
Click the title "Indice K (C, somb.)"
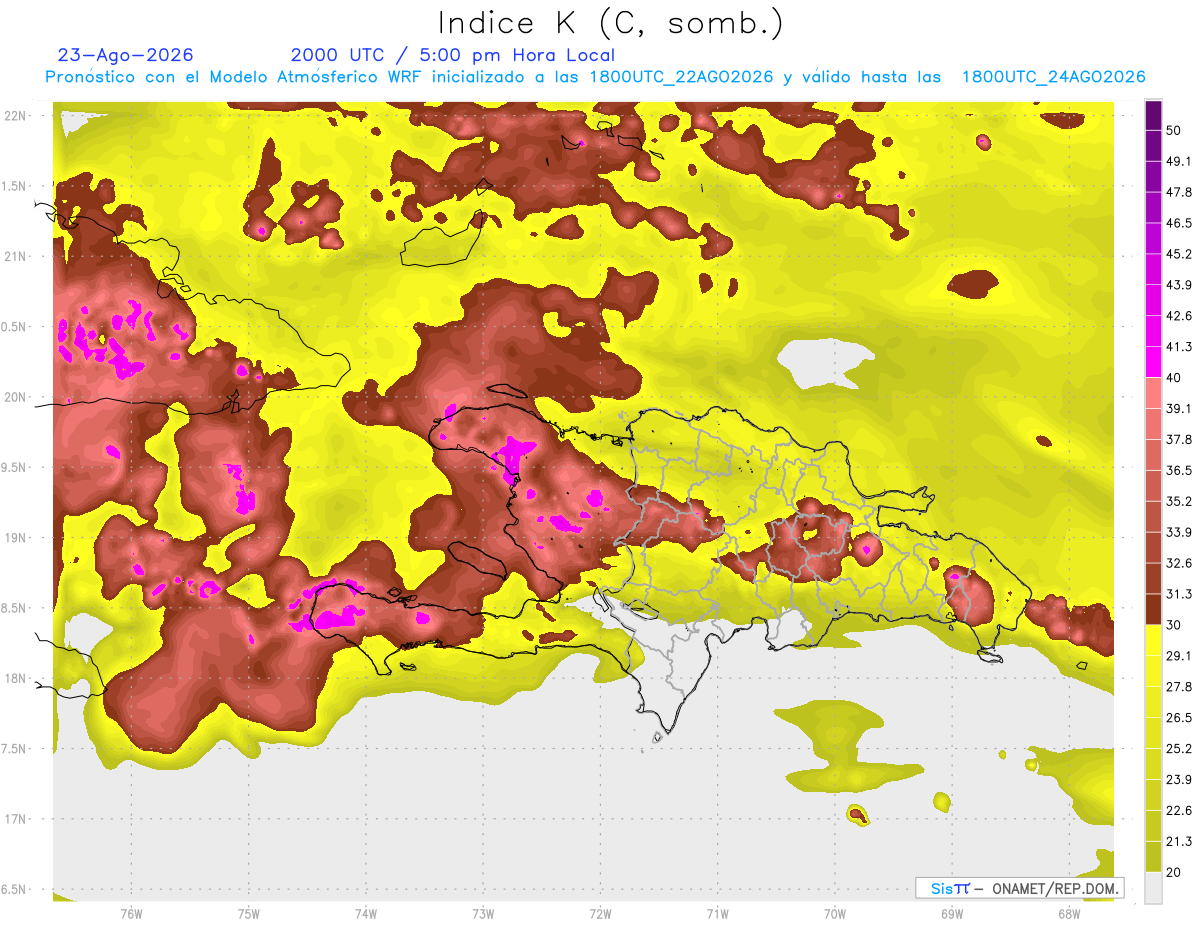pyautogui.click(x=610, y=22)
